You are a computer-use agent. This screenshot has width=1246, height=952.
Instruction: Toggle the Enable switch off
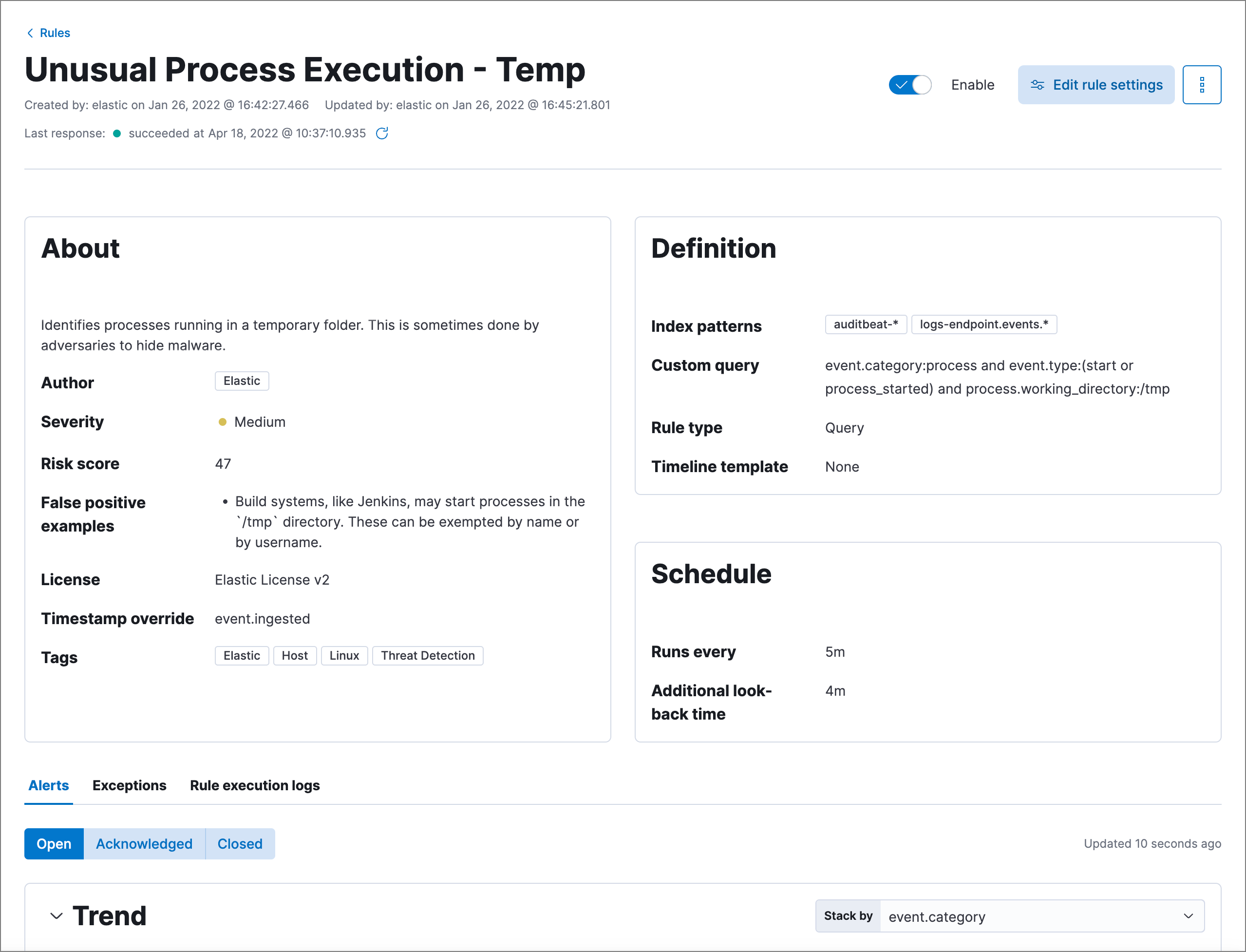910,84
